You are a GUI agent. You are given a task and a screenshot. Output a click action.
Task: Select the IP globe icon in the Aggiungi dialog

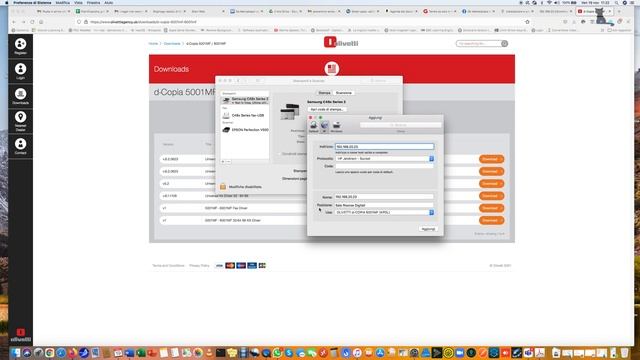click(324, 127)
